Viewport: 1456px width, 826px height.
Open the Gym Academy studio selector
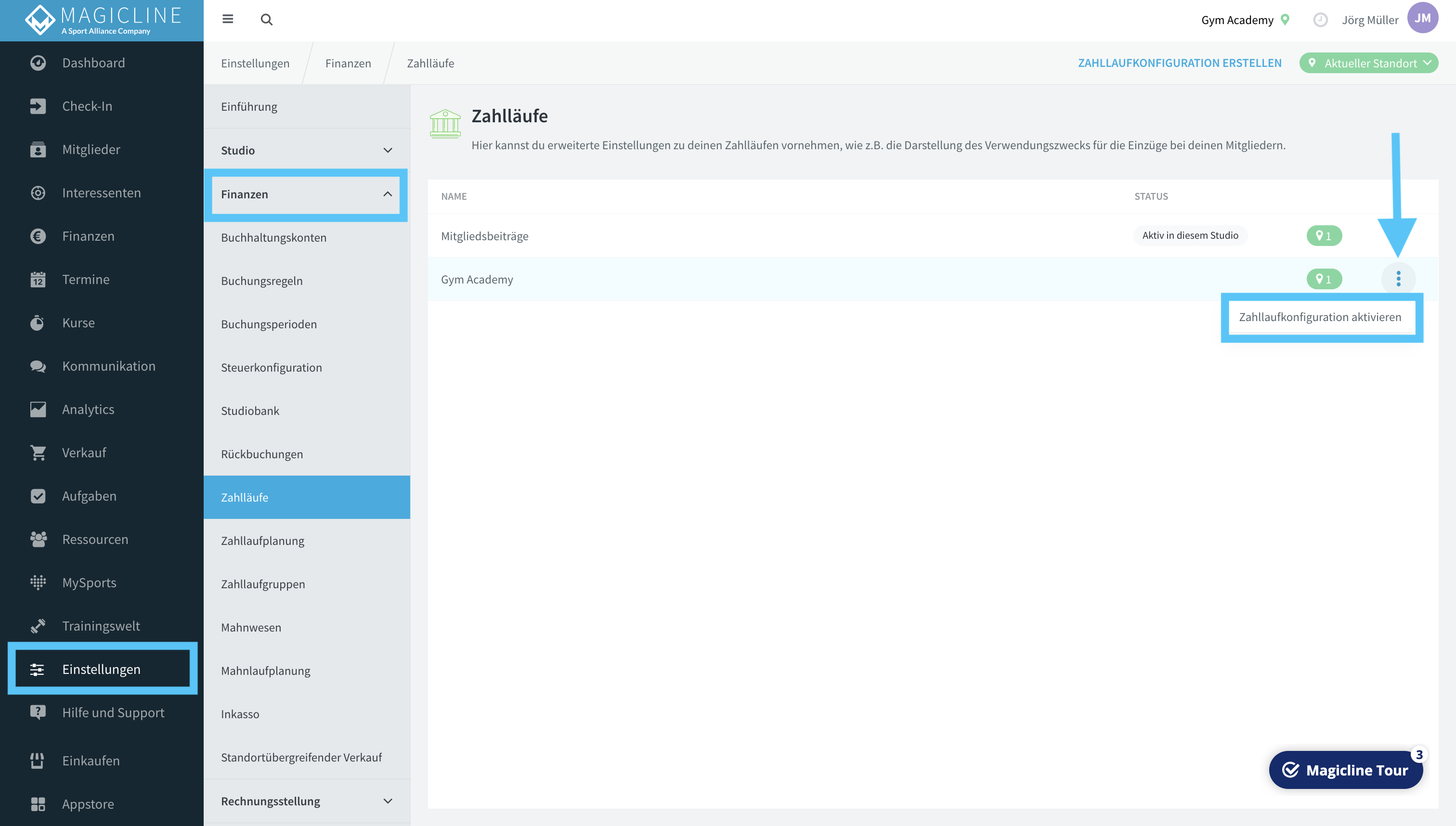[1246, 20]
